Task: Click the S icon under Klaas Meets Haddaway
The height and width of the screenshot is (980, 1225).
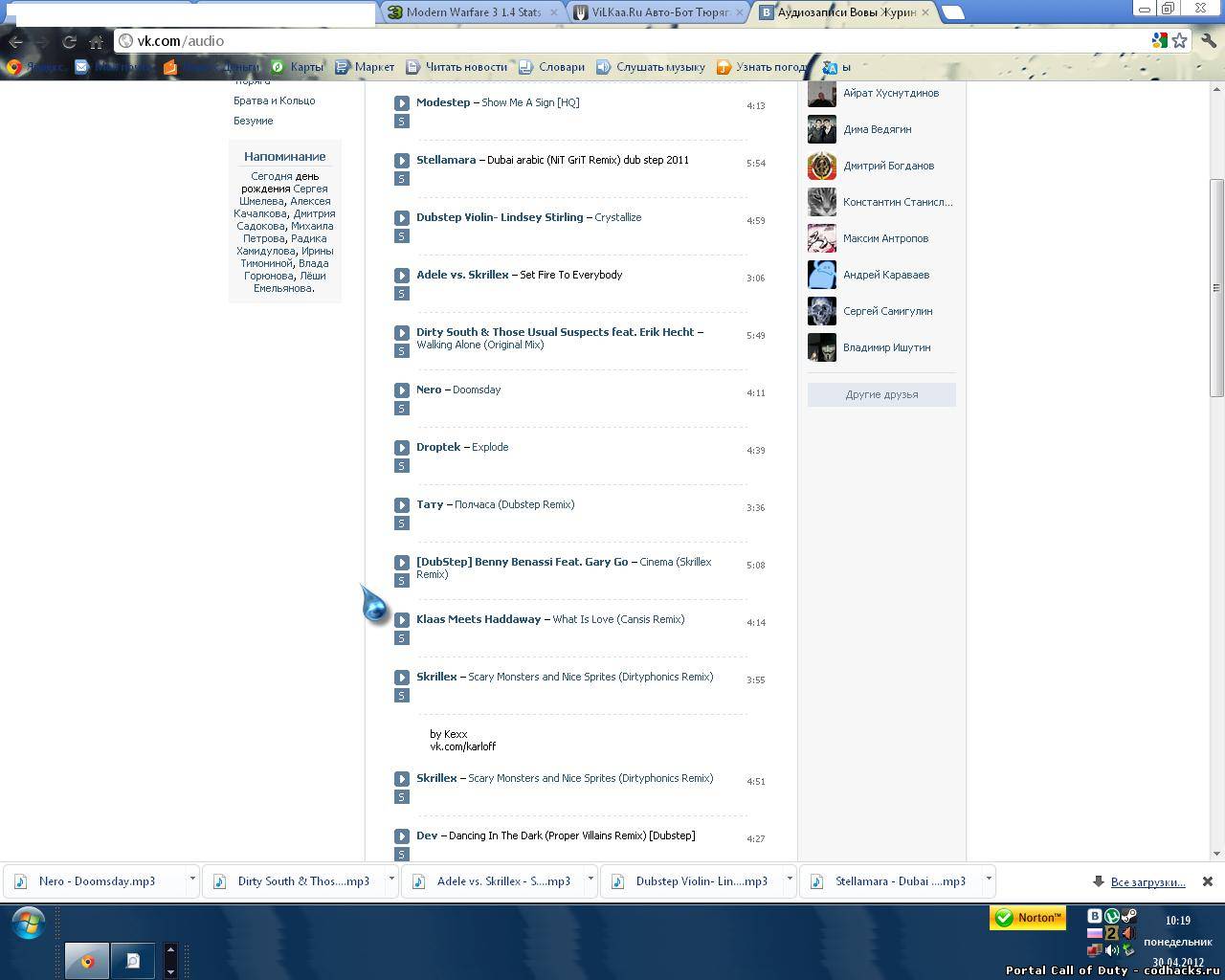Action: (402, 638)
